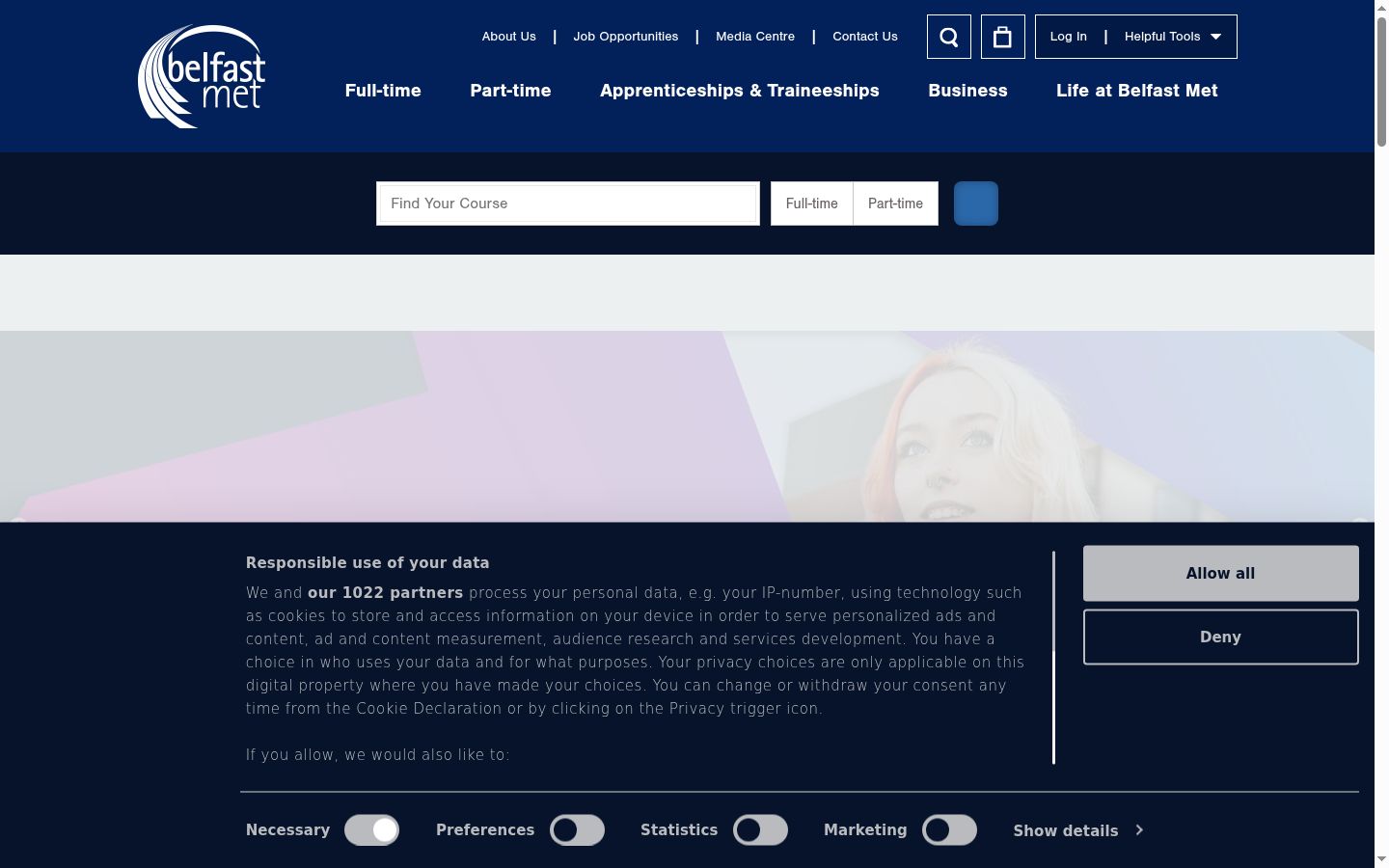Click the blue search submit button

click(x=976, y=203)
